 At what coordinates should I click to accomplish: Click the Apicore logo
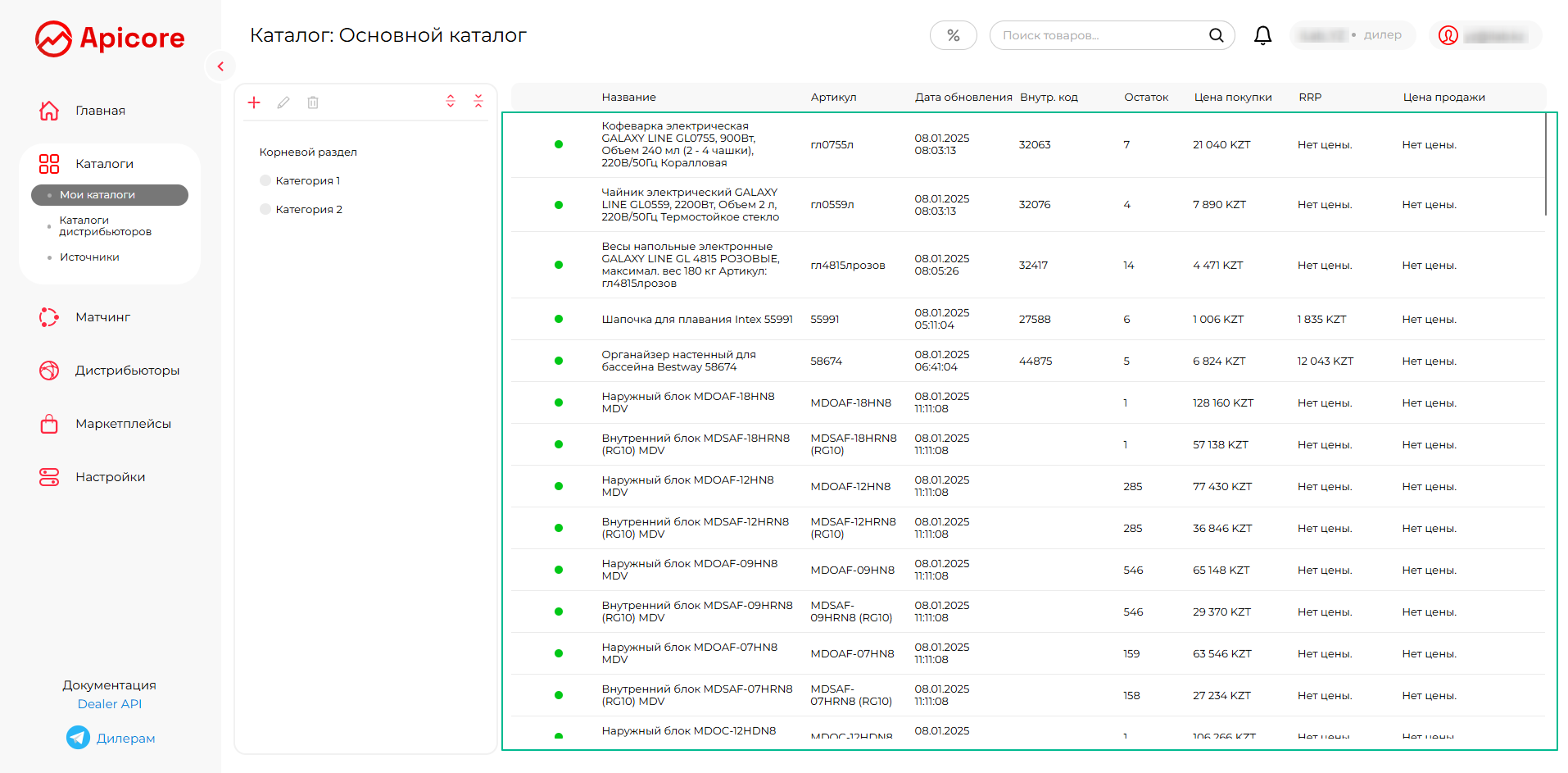click(110, 39)
